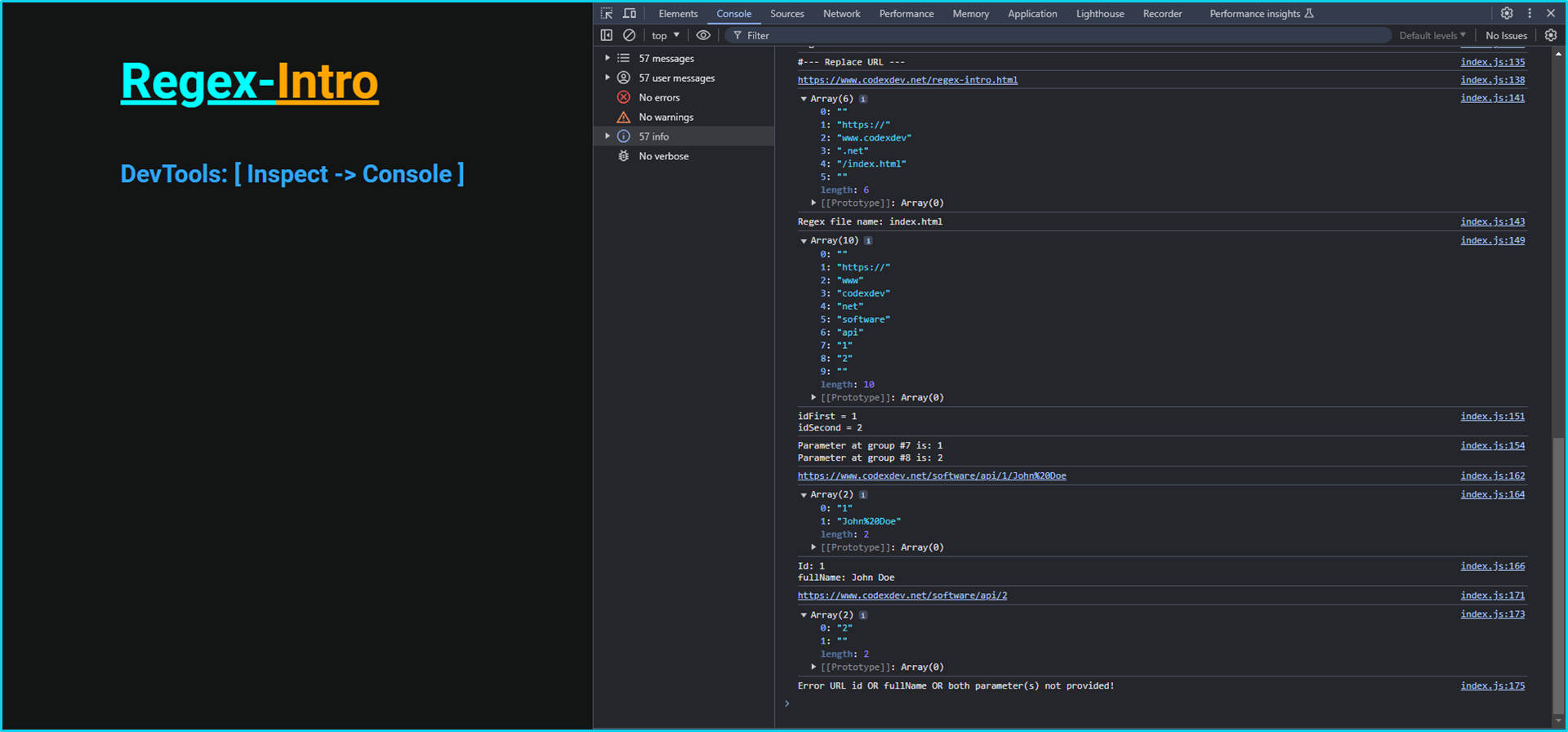Click in the console Filter field
Viewport: 1568px width, 732px height.
pyautogui.click(x=1062, y=36)
